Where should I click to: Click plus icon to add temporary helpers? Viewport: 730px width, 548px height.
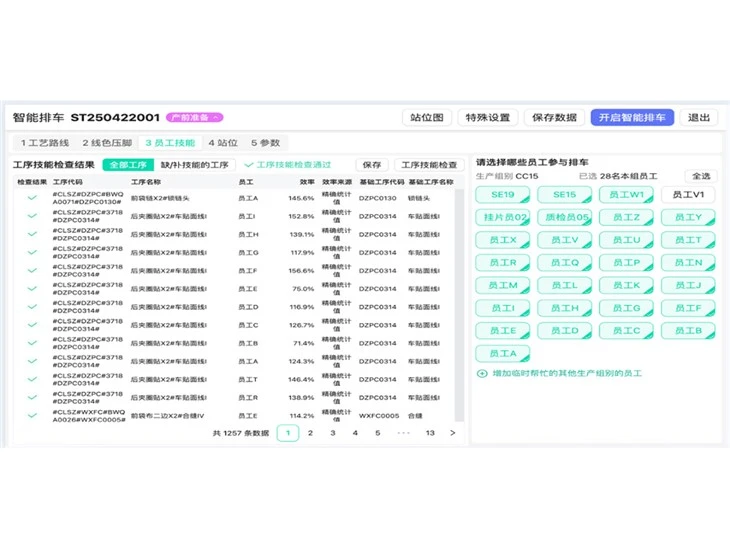point(482,373)
